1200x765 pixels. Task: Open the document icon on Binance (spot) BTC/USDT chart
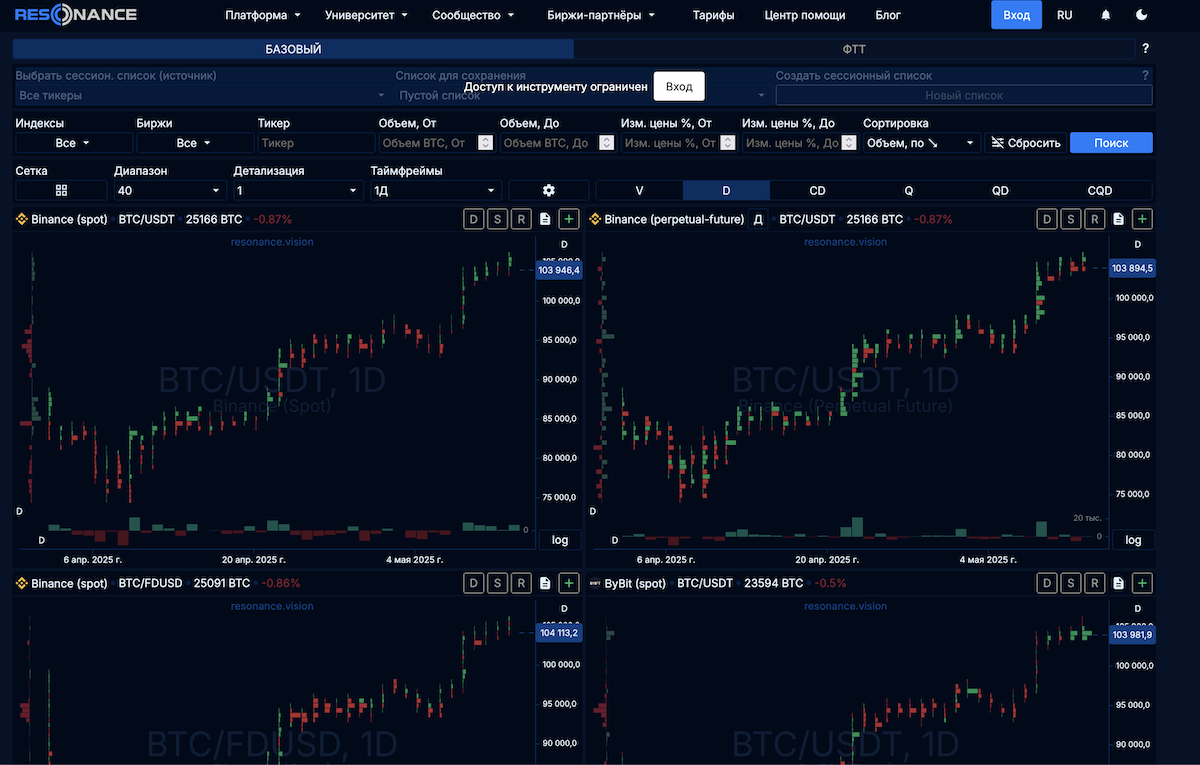click(x=545, y=219)
